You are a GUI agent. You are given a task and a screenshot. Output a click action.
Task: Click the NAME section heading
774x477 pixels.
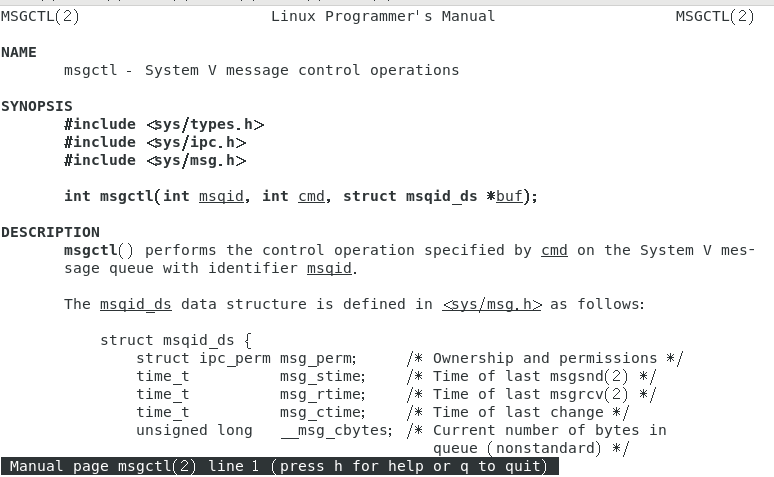pyautogui.click(x=19, y=52)
